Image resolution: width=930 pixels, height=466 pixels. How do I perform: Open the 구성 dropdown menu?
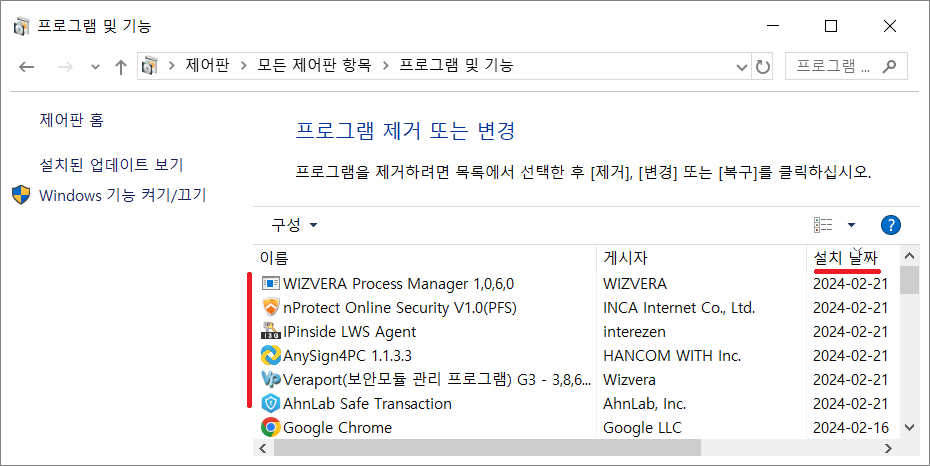[294, 225]
